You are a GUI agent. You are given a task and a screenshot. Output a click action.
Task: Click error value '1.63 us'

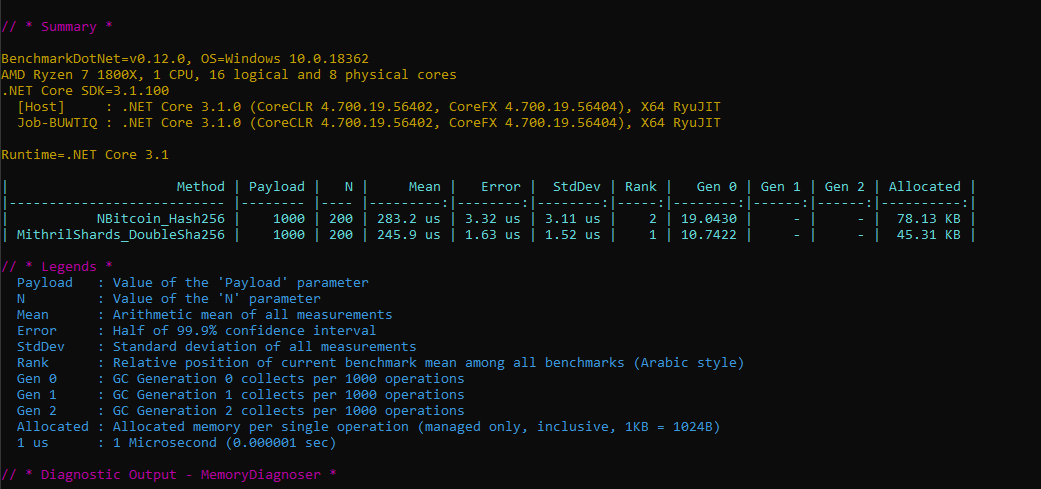coord(493,234)
